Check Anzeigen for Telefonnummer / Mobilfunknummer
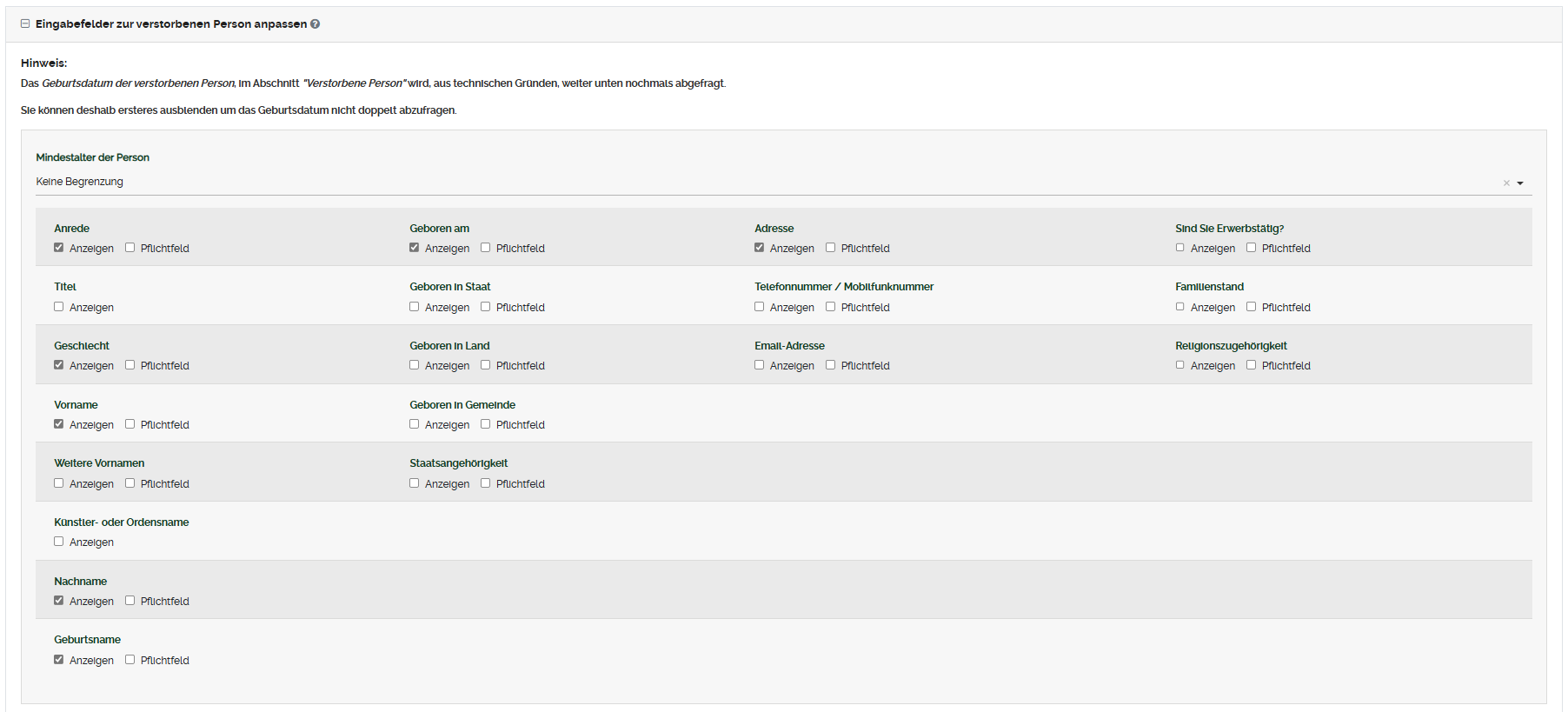Viewport: 1568px width, 712px height. pyautogui.click(x=760, y=307)
